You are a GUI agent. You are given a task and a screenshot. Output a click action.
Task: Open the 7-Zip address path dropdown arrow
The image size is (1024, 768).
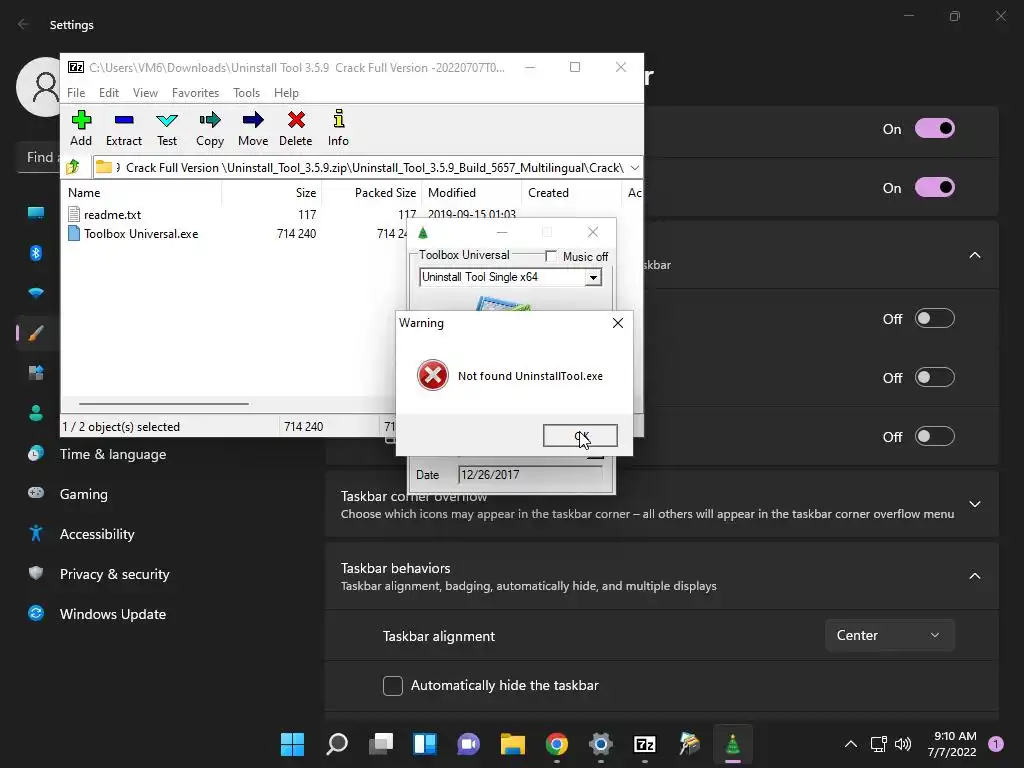(635, 168)
